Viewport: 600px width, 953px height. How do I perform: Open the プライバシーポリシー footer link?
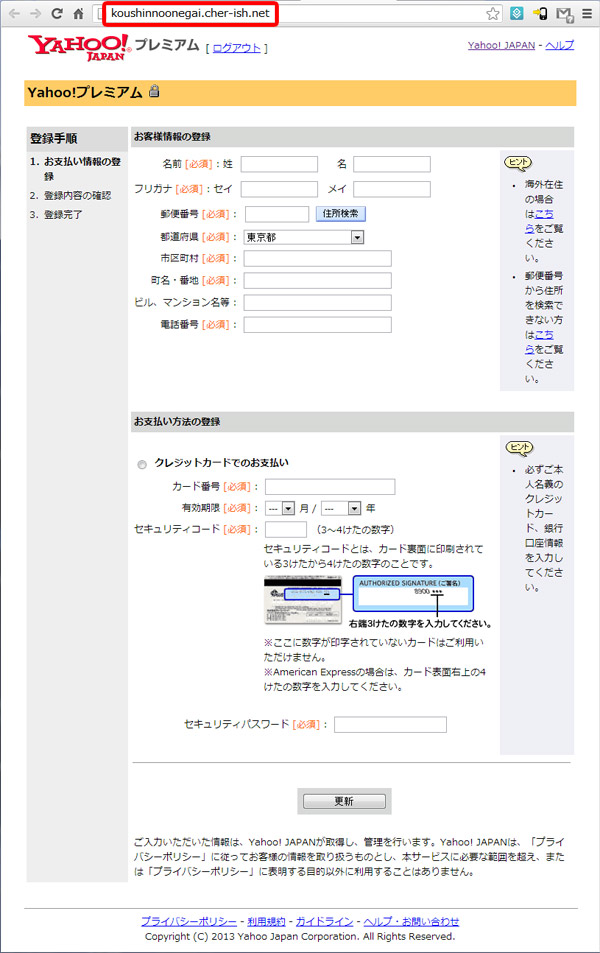(x=189, y=921)
